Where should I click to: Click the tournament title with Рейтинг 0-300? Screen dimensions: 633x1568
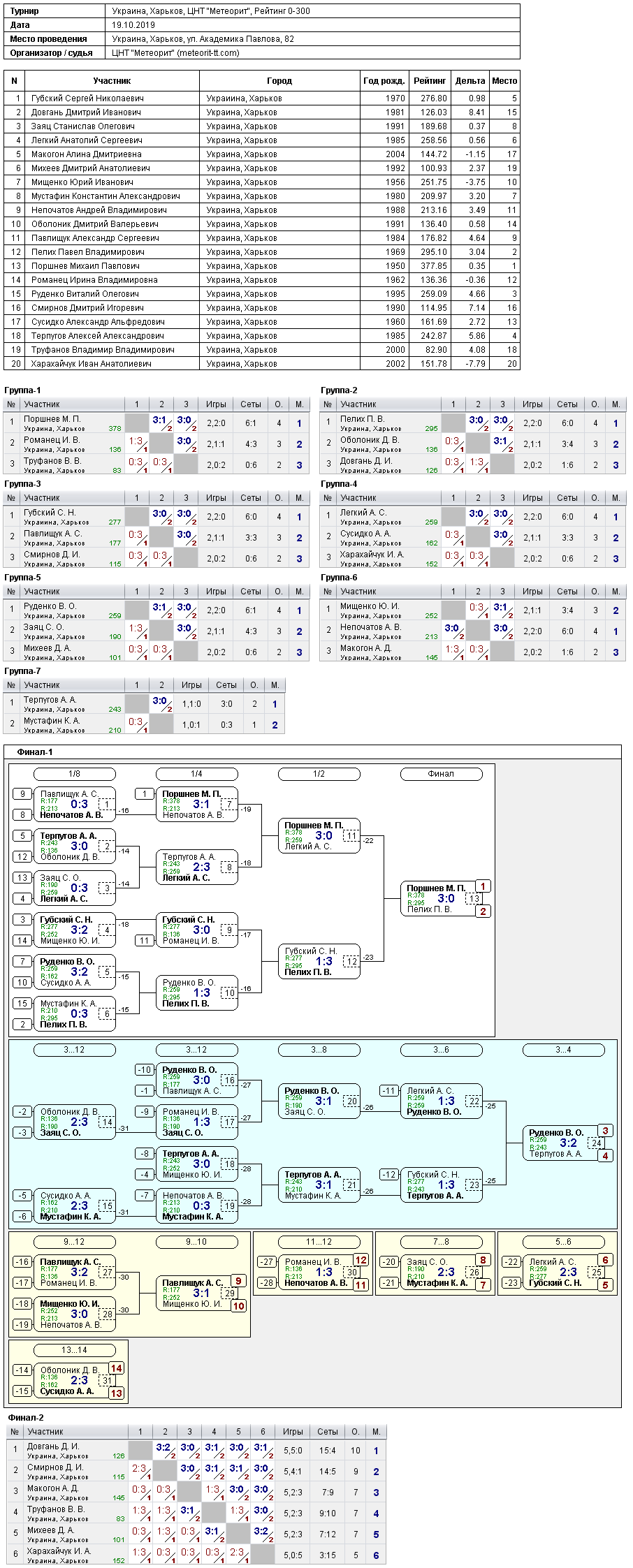click(x=211, y=11)
